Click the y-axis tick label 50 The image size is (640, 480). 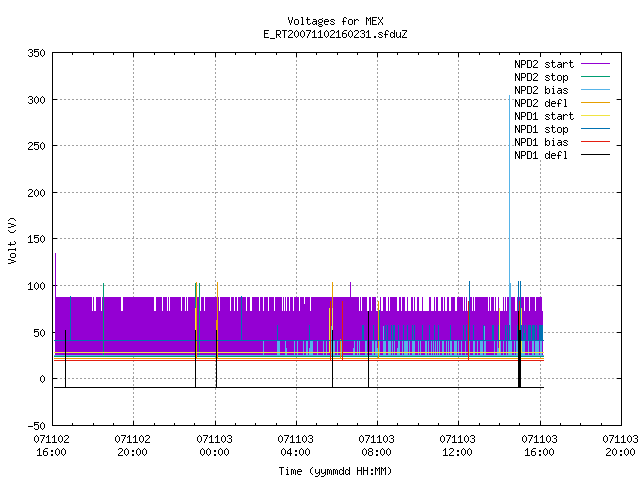tap(39, 333)
